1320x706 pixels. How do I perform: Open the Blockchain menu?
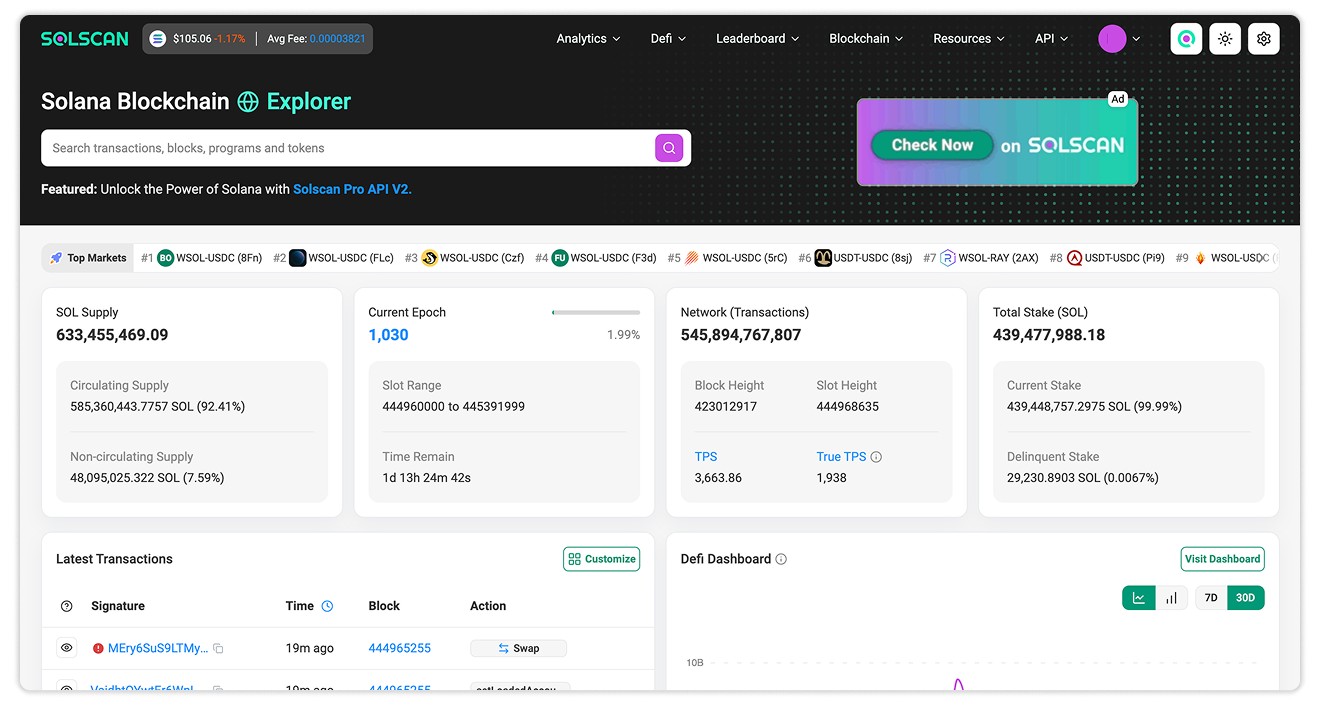tap(866, 39)
